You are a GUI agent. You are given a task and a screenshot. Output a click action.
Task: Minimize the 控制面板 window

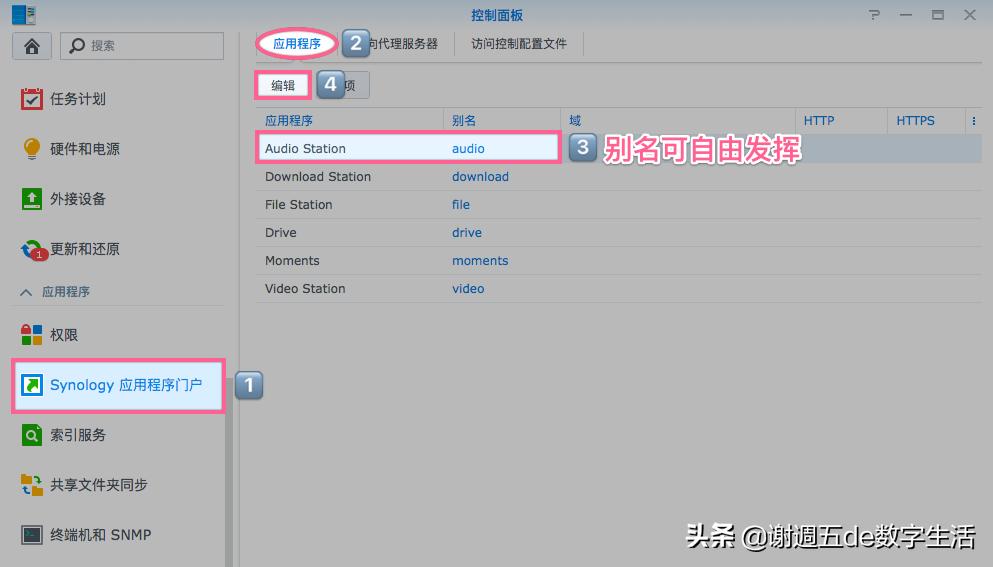[906, 15]
